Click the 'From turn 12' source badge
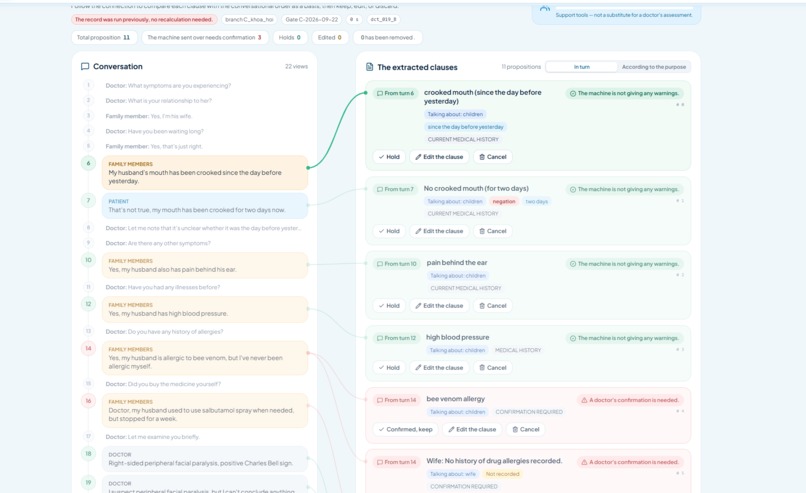 [396, 338]
